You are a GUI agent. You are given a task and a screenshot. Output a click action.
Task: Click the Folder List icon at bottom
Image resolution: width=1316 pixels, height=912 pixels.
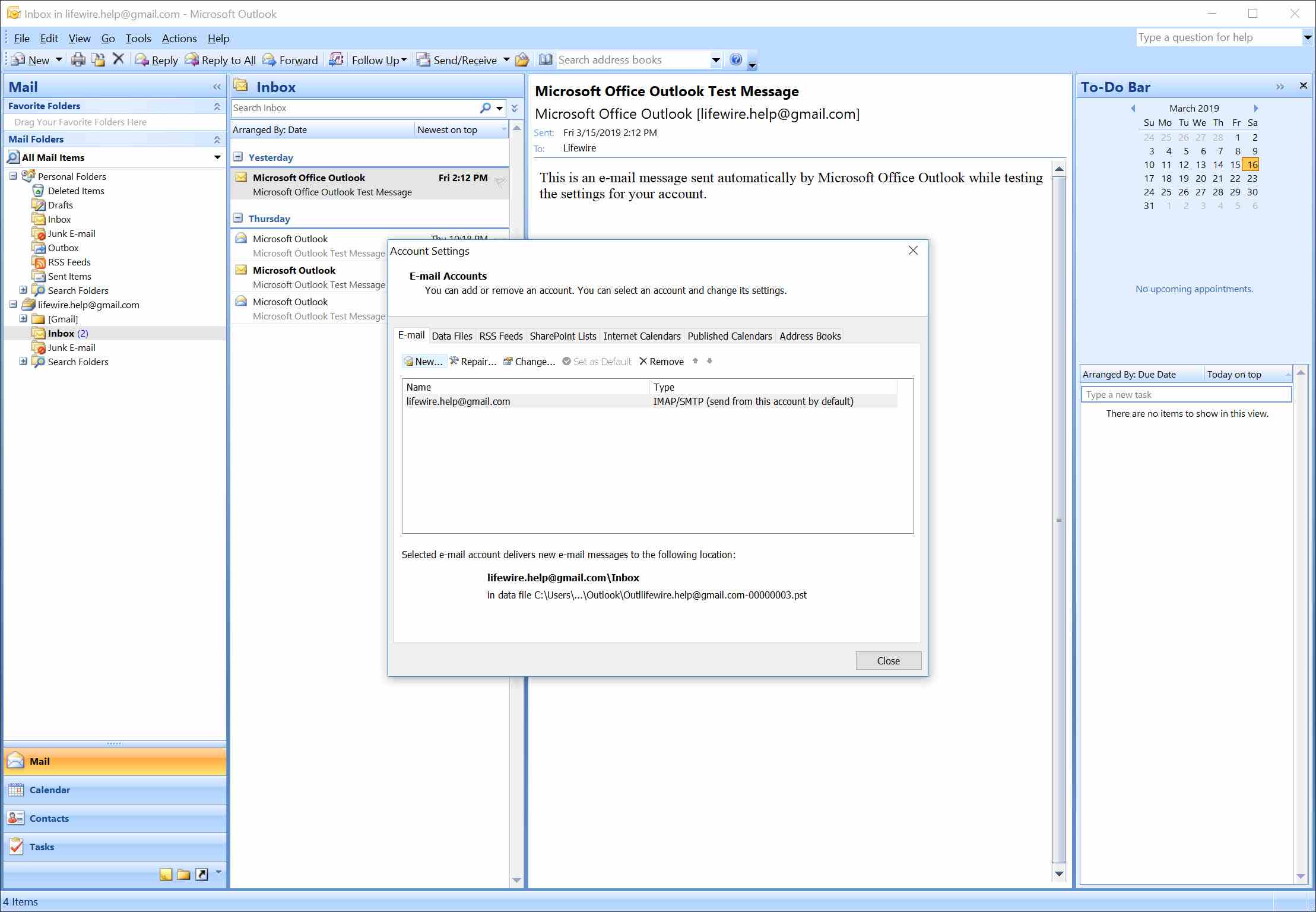183,874
